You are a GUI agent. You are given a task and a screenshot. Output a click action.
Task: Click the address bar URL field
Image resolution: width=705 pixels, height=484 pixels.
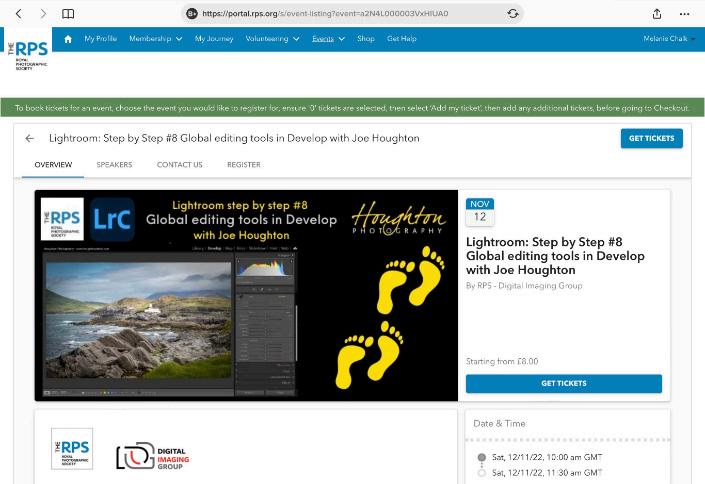click(x=352, y=13)
